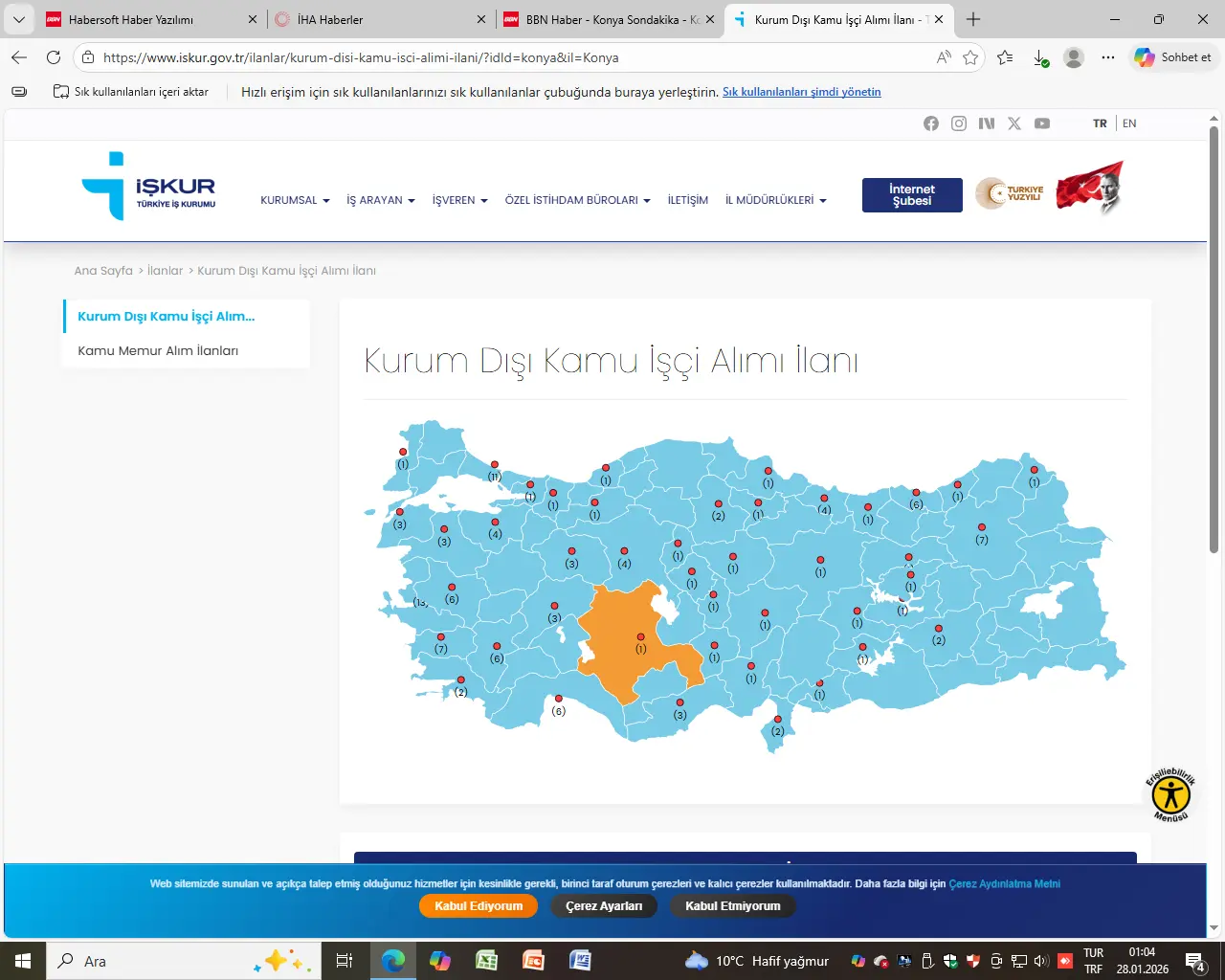Screen dimensions: 1225x980
Task: Open İŞKUR Instagram icon link
Action: (958, 123)
